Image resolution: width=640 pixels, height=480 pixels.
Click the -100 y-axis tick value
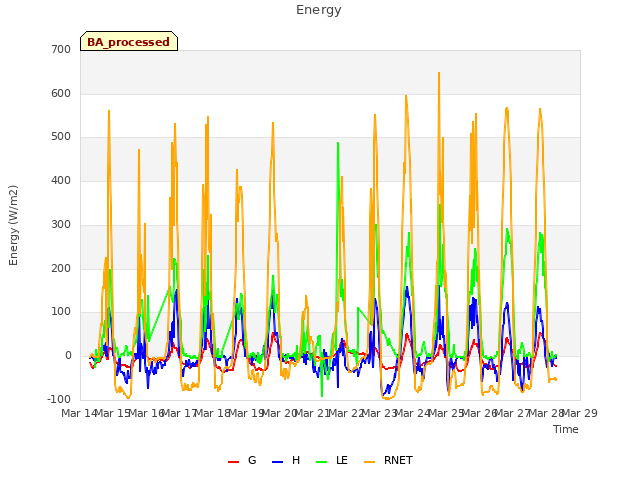(59, 399)
